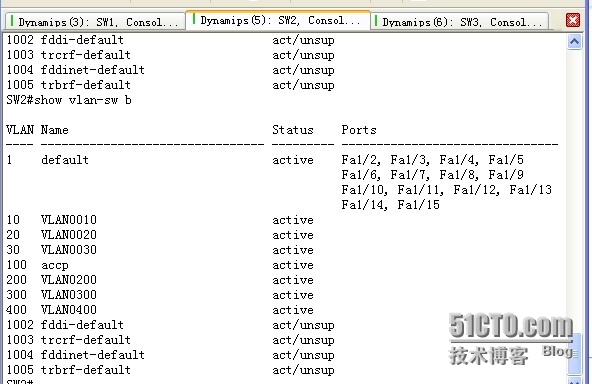The width and height of the screenshot is (592, 384).
Task: Click the 'default' VLAN name
Action: (65, 160)
